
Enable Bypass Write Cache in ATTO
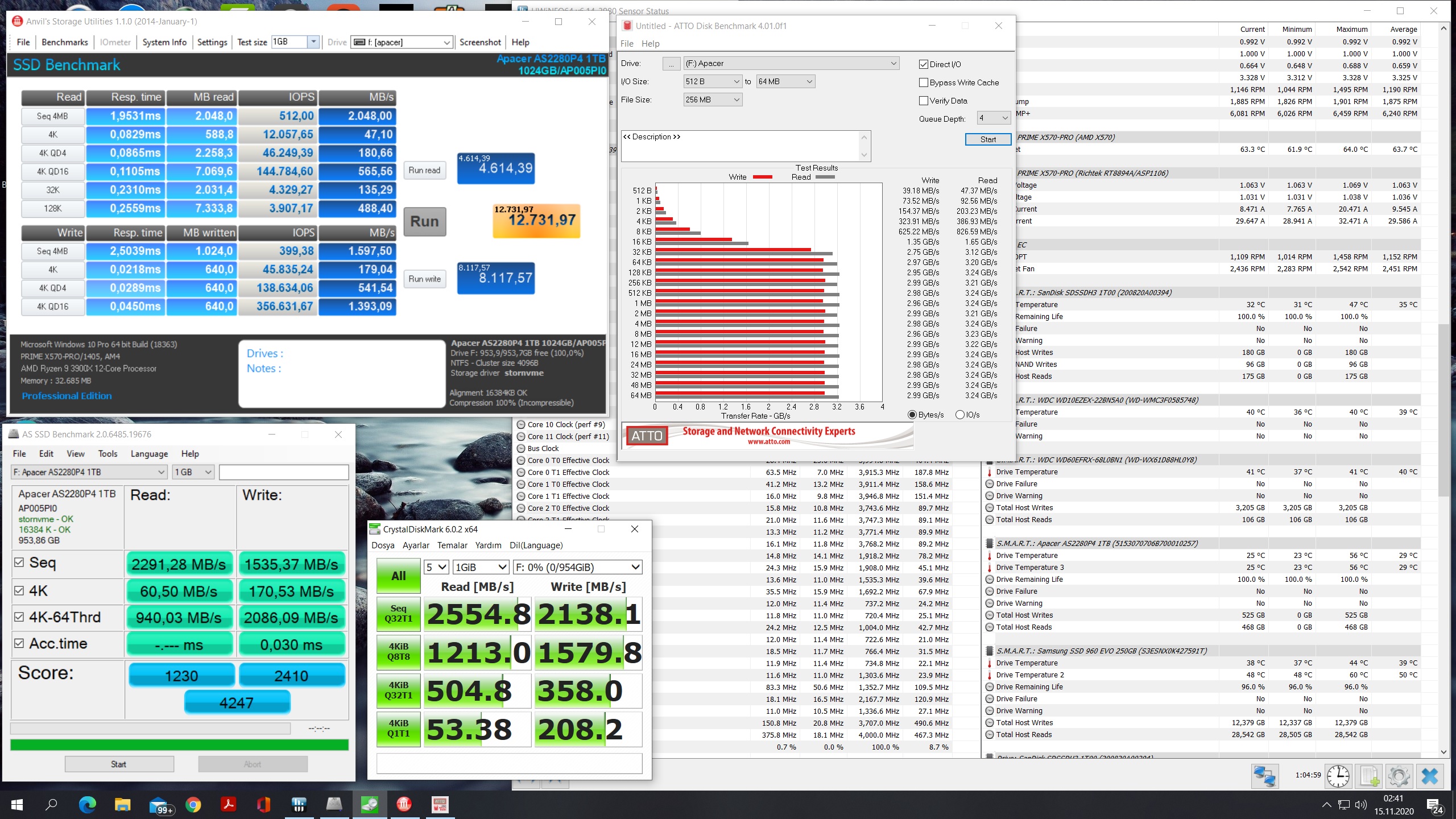[924, 82]
